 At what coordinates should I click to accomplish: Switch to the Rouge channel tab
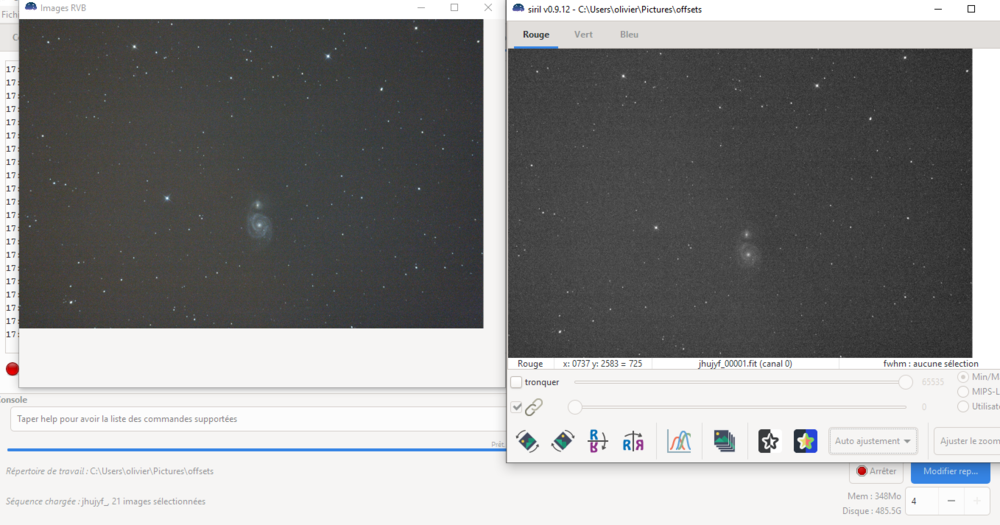pyautogui.click(x=536, y=34)
